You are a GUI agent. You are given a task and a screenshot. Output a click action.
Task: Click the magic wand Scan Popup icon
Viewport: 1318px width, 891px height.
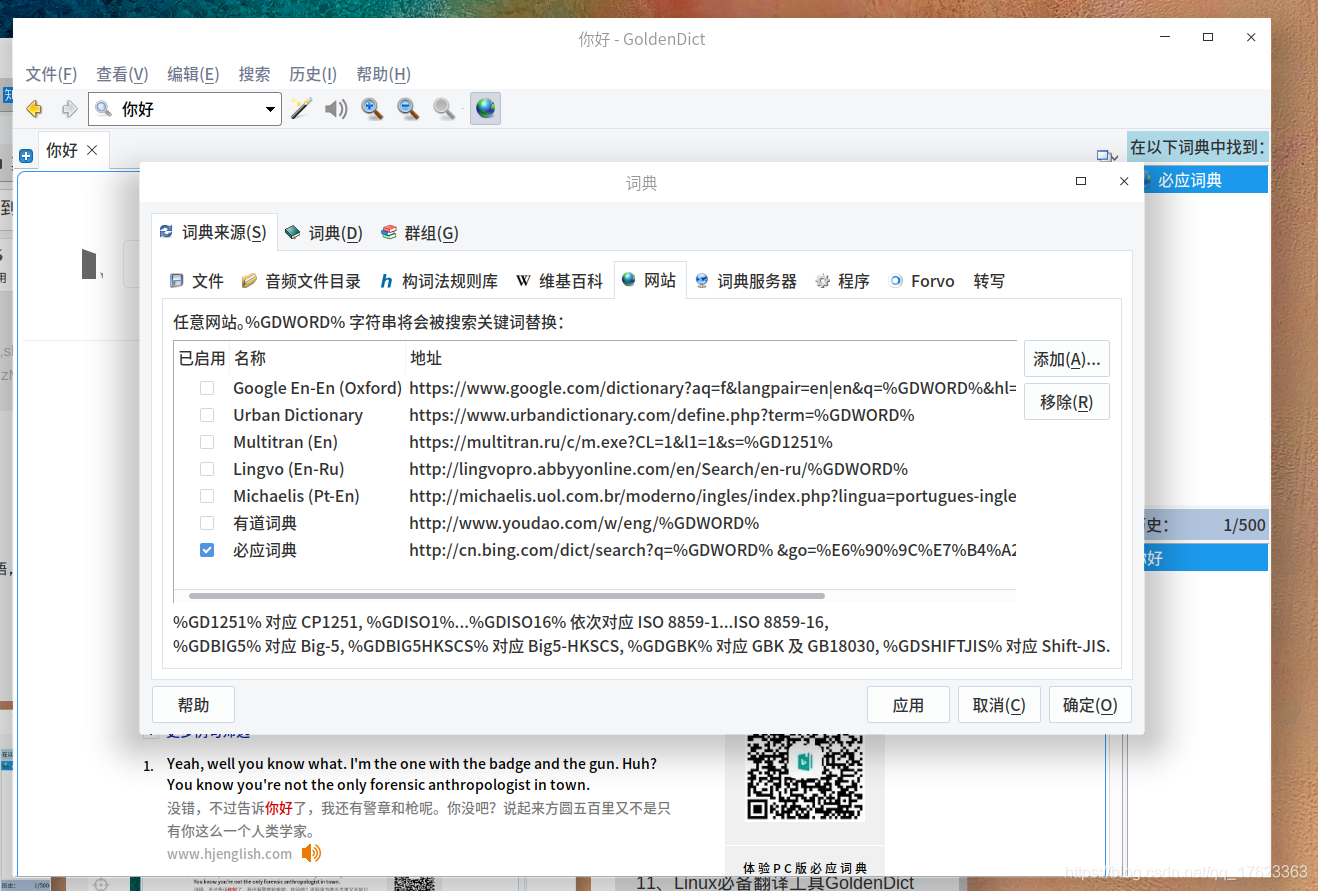point(301,109)
